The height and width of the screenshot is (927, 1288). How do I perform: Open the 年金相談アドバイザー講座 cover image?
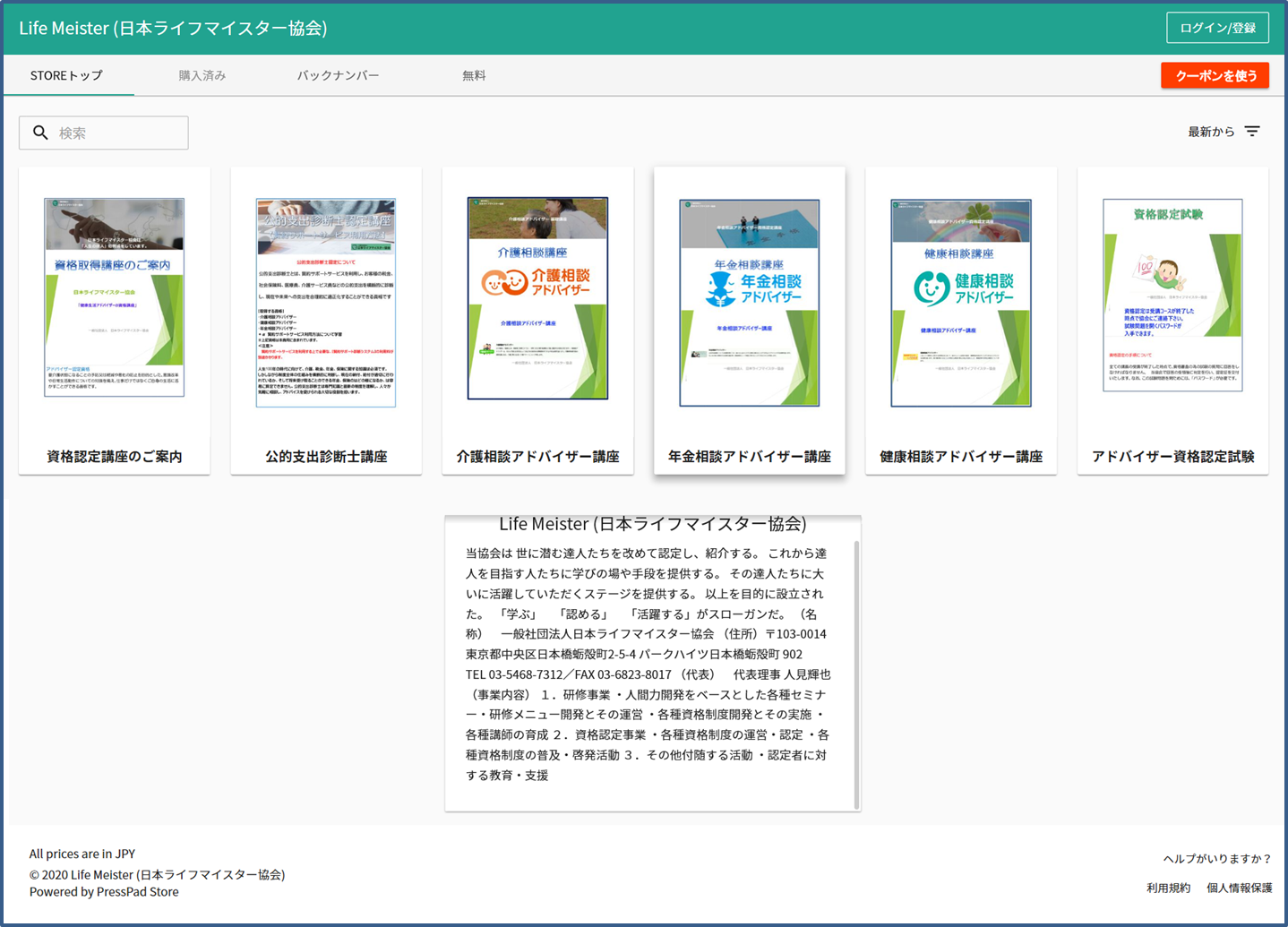coord(750,303)
